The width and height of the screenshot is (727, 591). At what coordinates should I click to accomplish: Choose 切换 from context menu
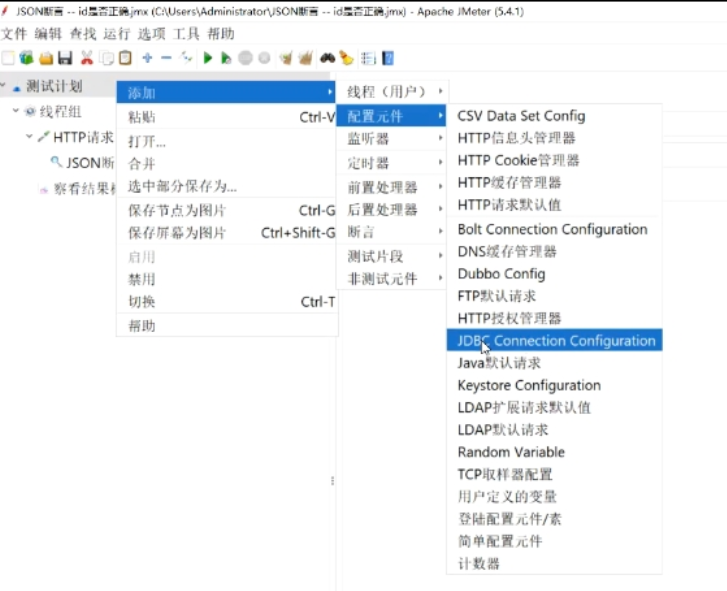(227, 302)
